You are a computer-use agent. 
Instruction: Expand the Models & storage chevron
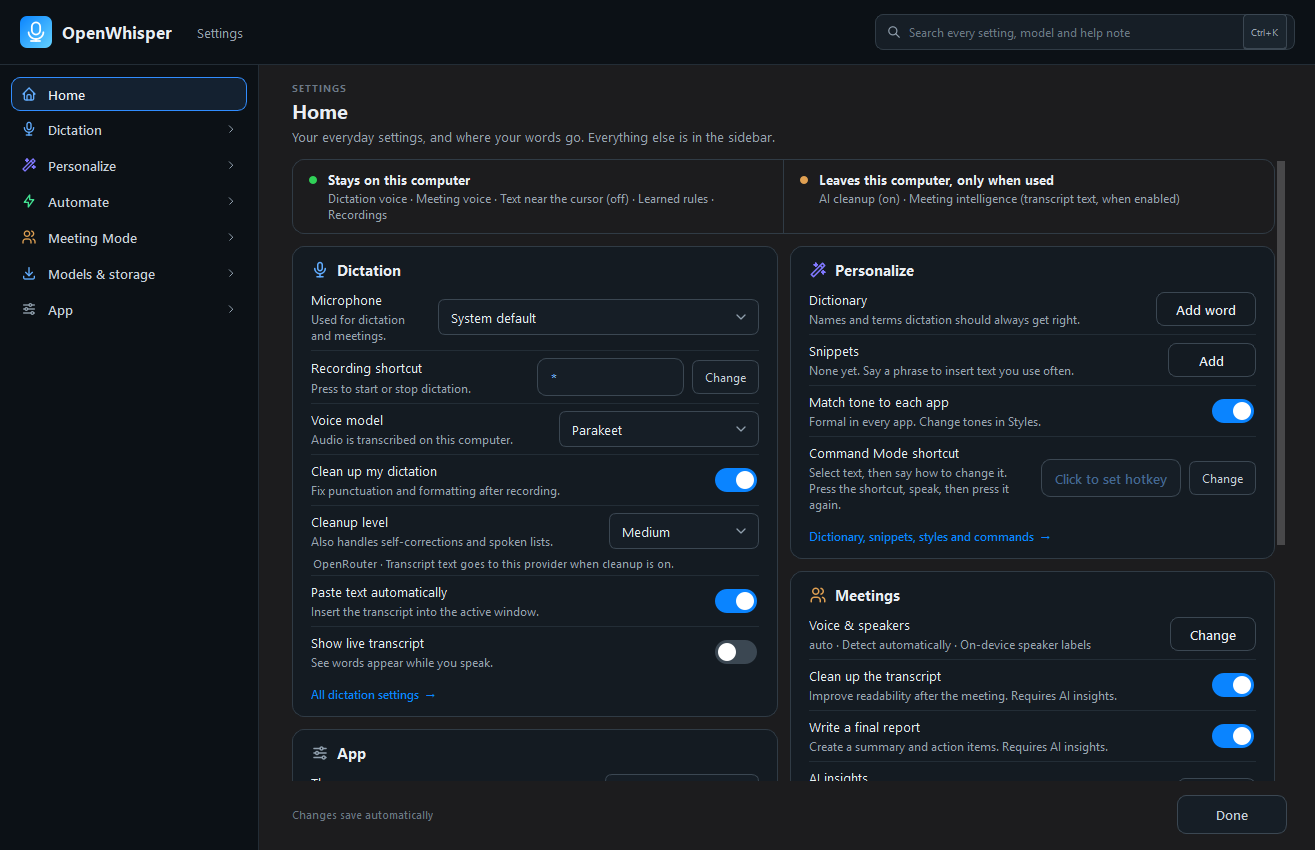point(231,274)
